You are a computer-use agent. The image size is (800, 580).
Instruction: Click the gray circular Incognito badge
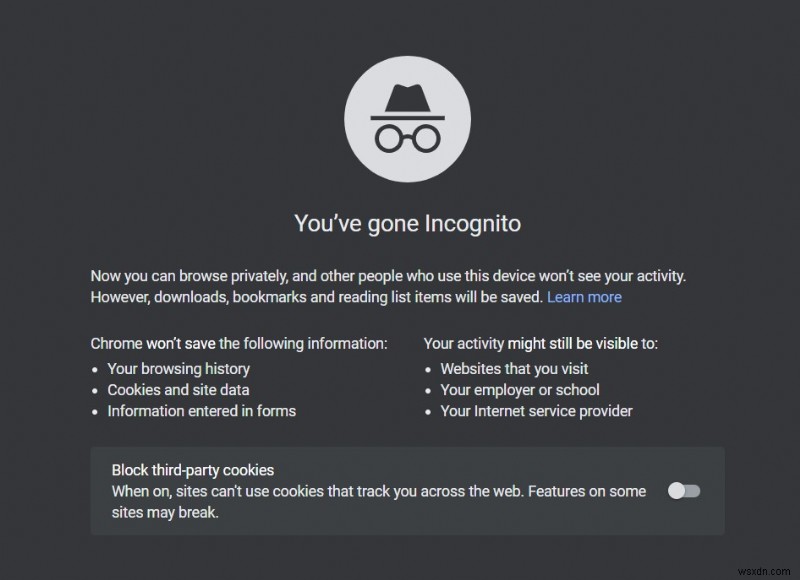coord(407,117)
